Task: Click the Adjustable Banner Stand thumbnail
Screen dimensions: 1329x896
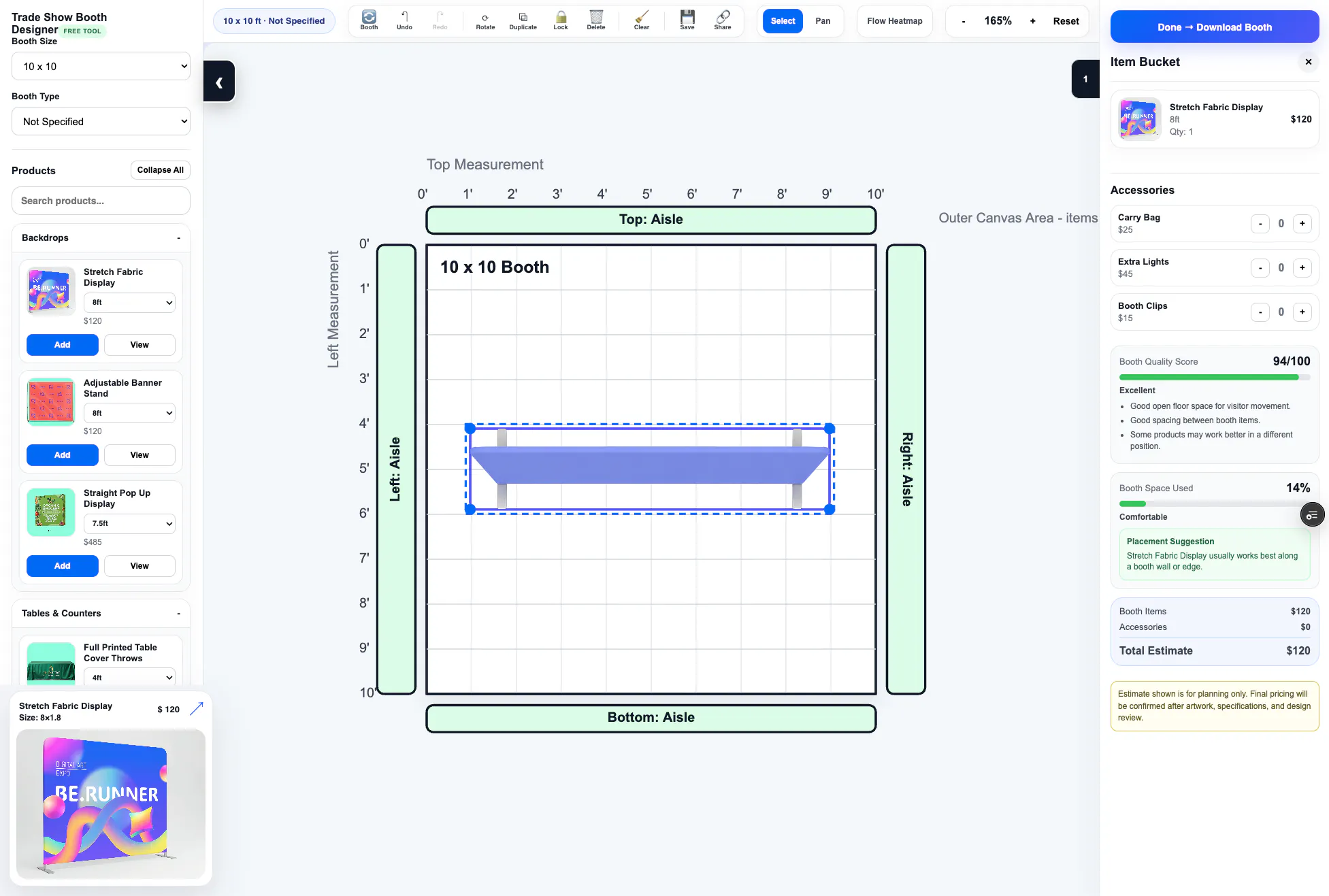Action: pos(51,401)
